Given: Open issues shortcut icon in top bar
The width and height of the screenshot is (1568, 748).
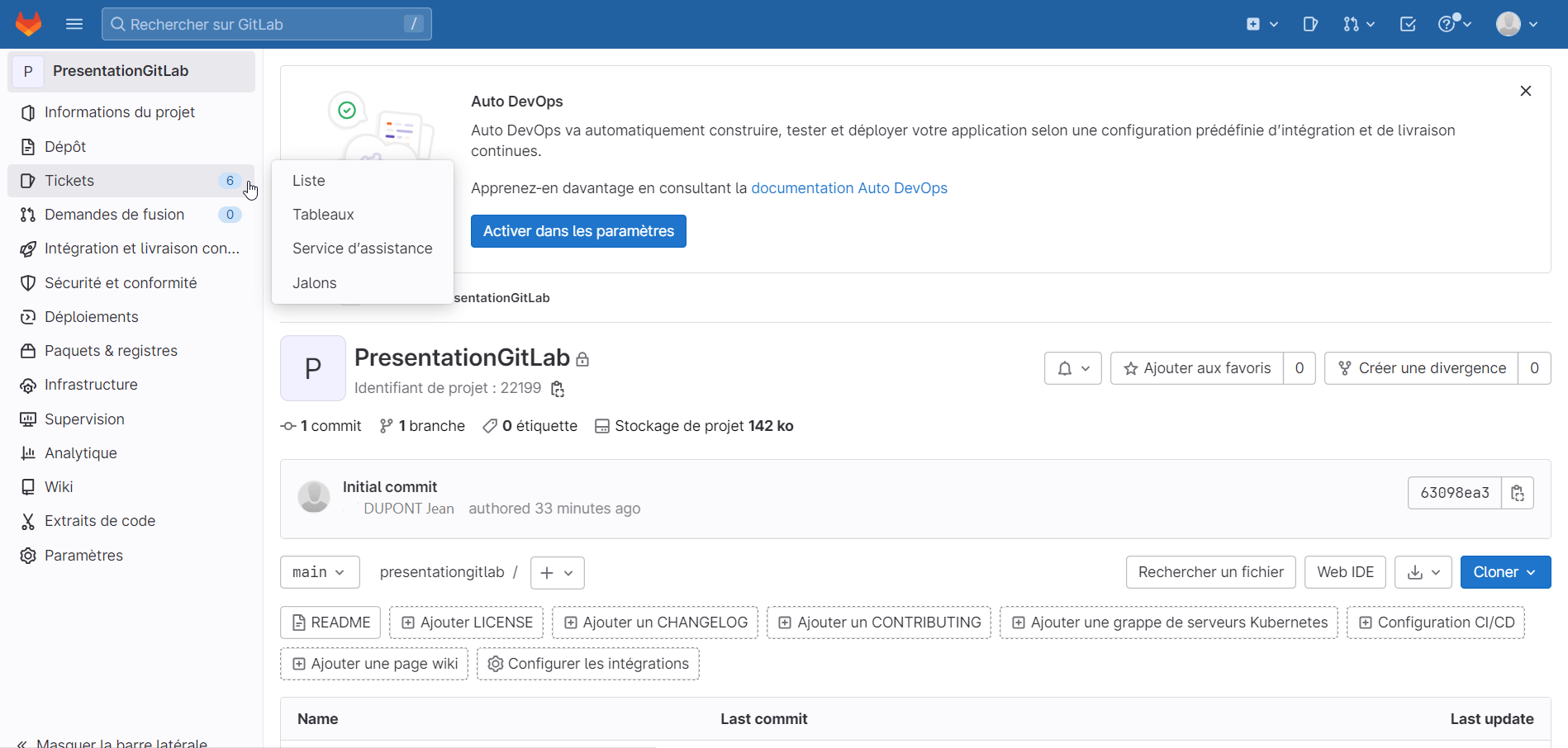Looking at the screenshot, I should (x=1310, y=24).
